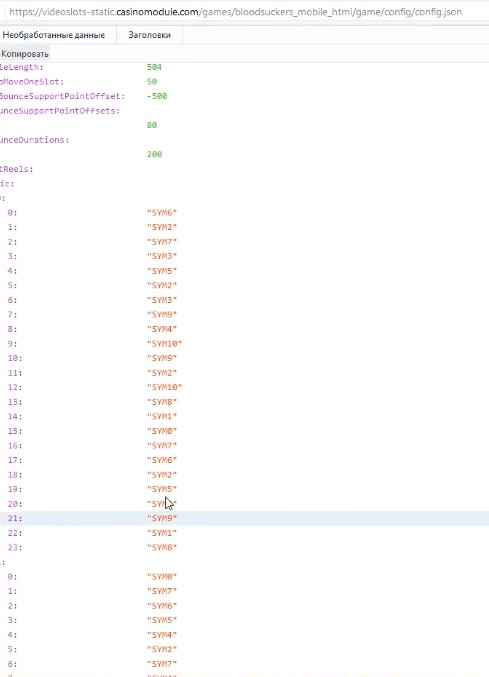Switch to the Необработанные данные tab
Image resolution: width=489 pixels, height=677 pixels.
pyautogui.click(x=54, y=35)
